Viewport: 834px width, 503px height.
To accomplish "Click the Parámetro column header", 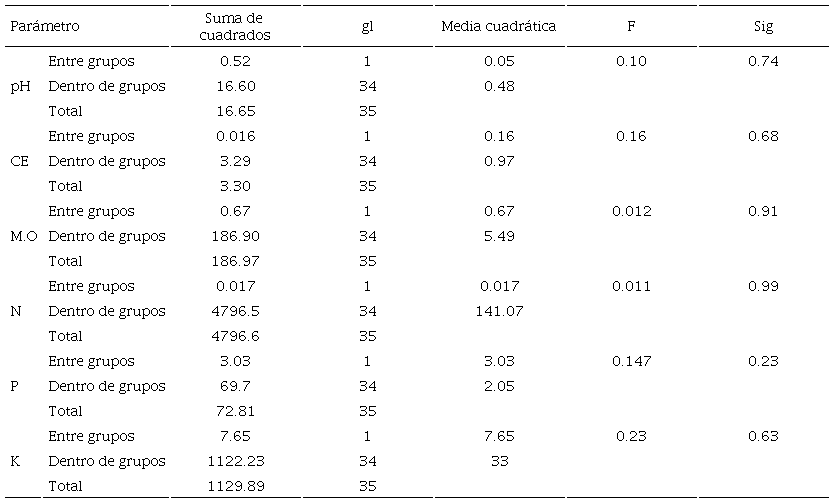I will (45, 26).
